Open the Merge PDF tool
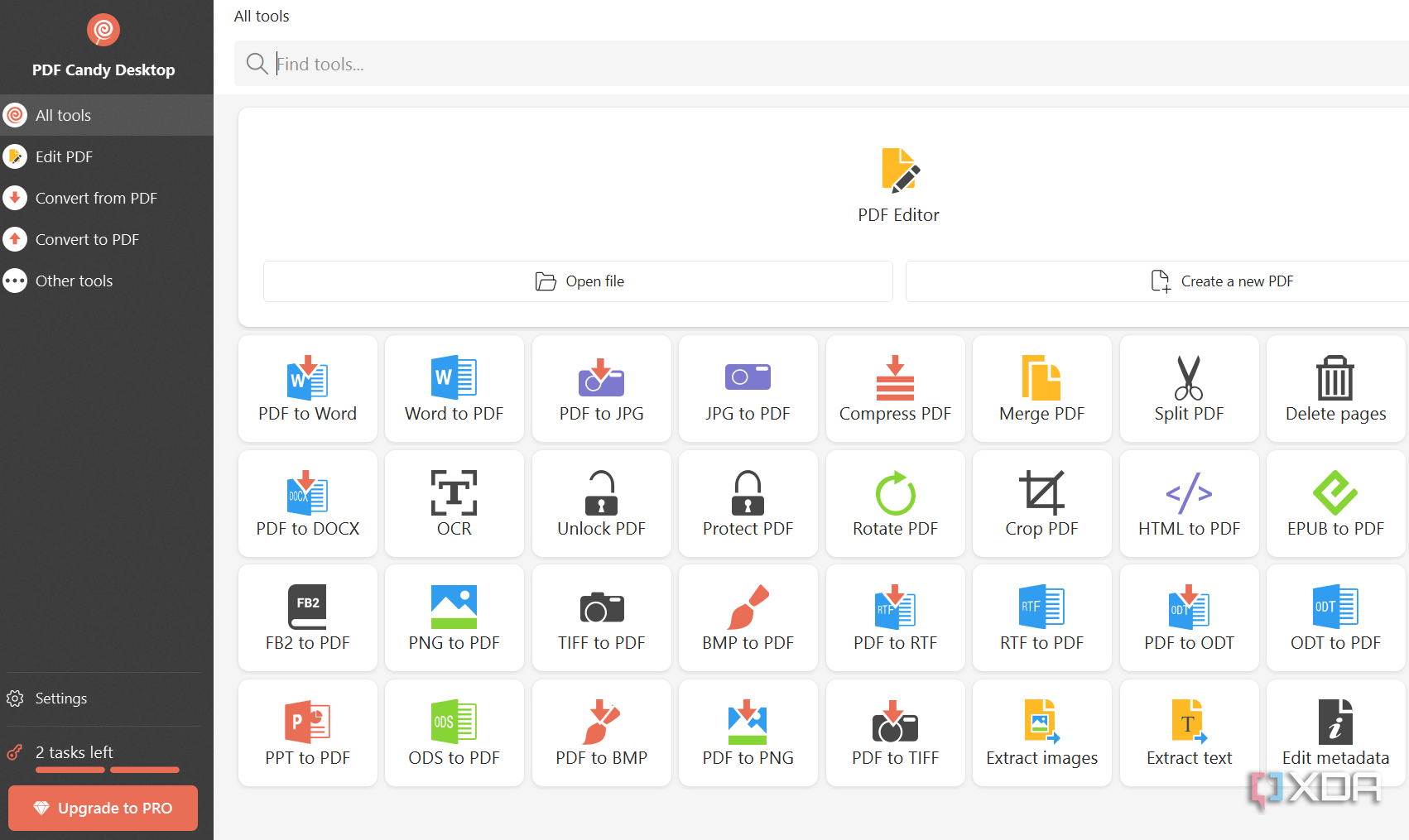 tap(1041, 388)
